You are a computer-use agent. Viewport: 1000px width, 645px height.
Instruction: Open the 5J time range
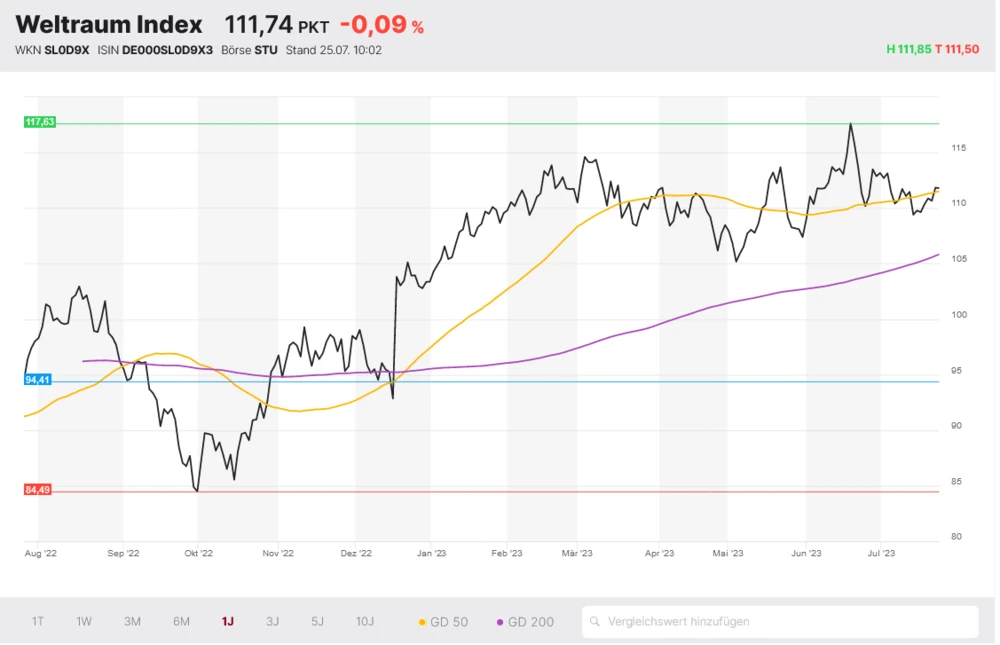click(317, 622)
